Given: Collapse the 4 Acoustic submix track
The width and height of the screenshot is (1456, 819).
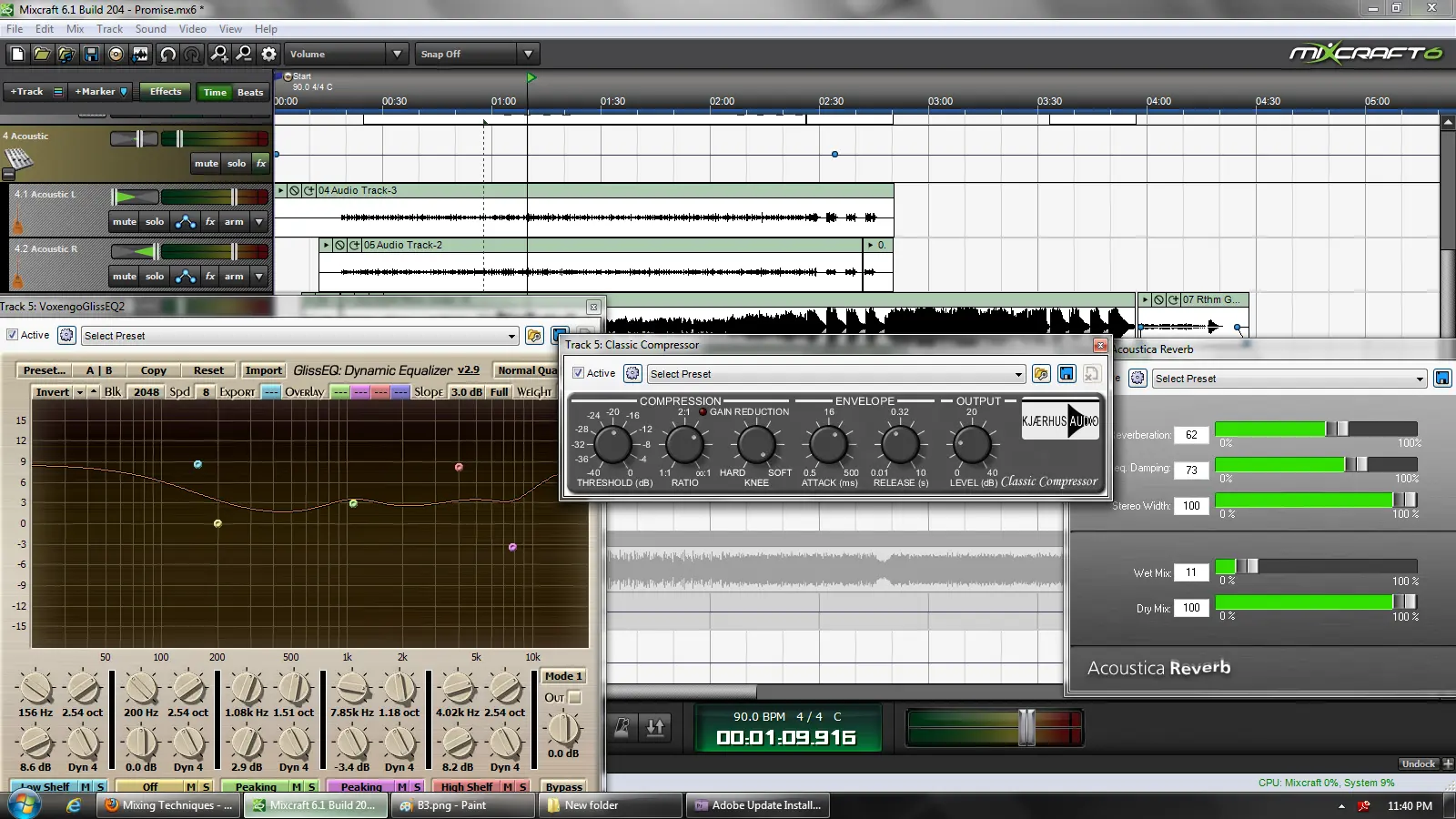Looking at the screenshot, I should tap(8, 176).
